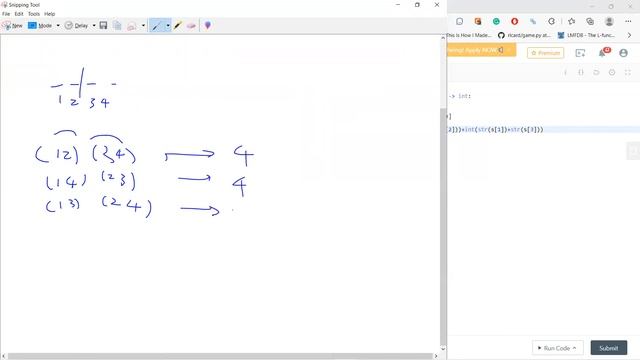Viewport: 640px width, 360px height.
Task: Open Edit with Paint 3D icon
Action: pyautogui.click(x=208, y=25)
